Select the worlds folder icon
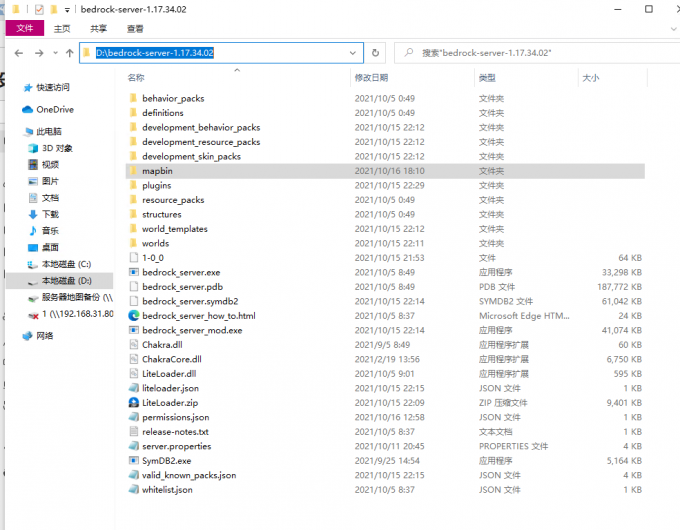Viewport: 680px width, 530px height. [134, 243]
